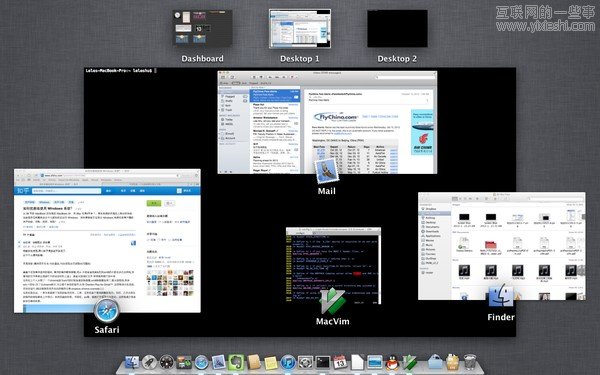
Task: Click the "Dashboard" label text
Action: (202, 59)
